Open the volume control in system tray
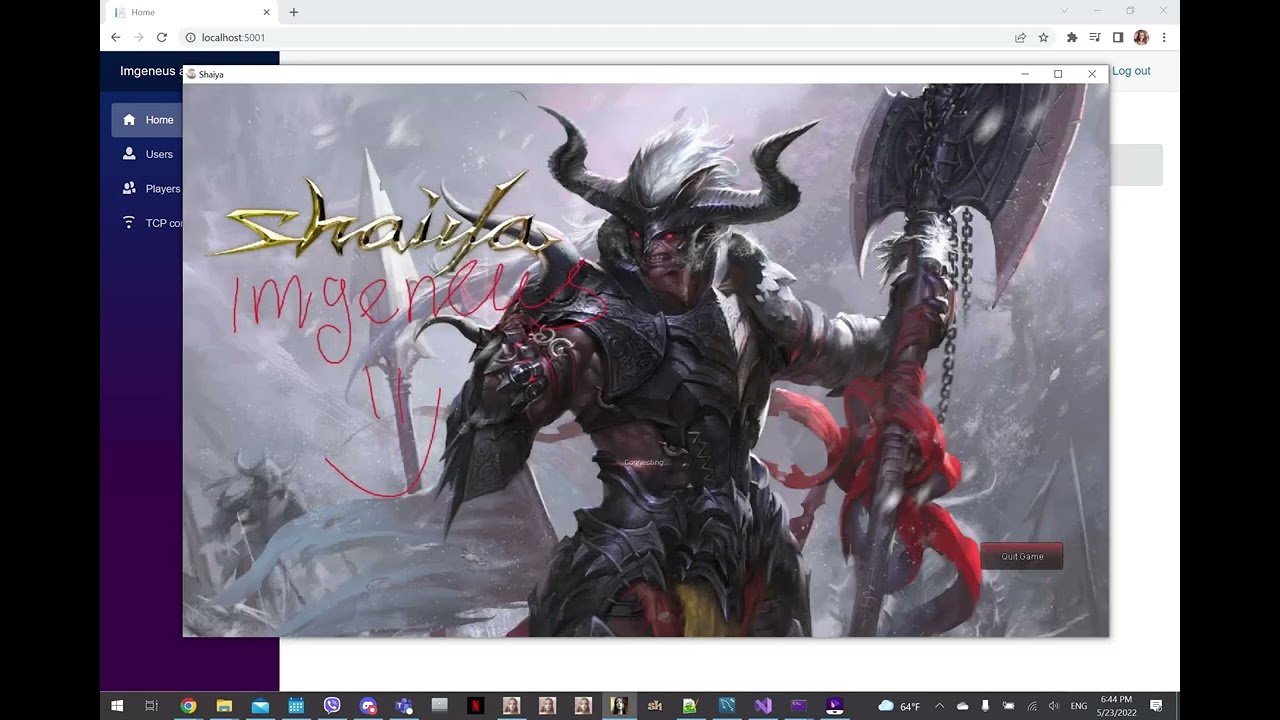The image size is (1280, 720). tap(1054, 706)
